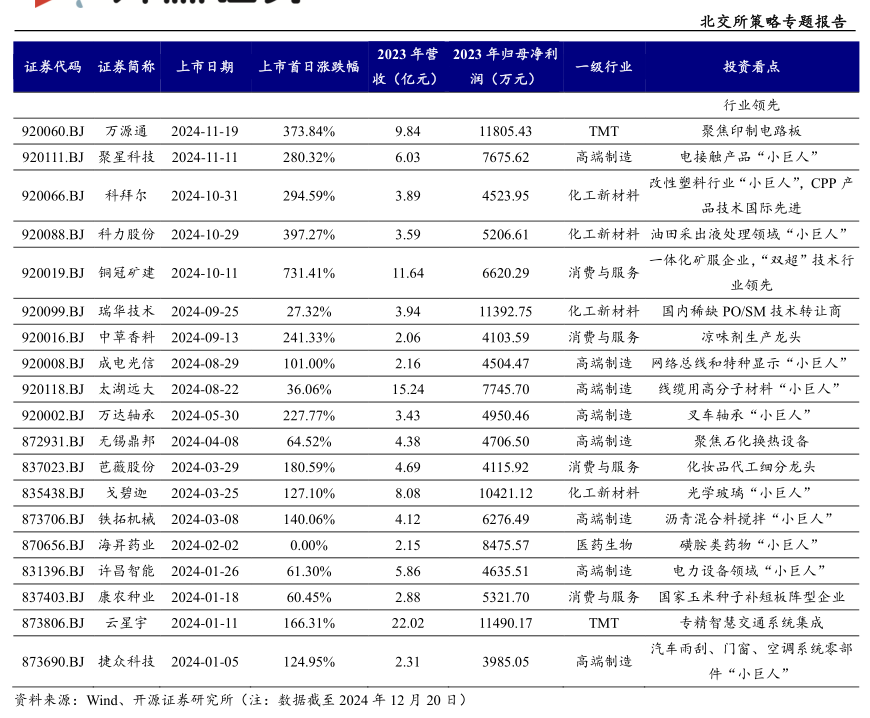Click the stock name '太湖远大'
This screenshot has height=718, width=870.
point(127,390)
